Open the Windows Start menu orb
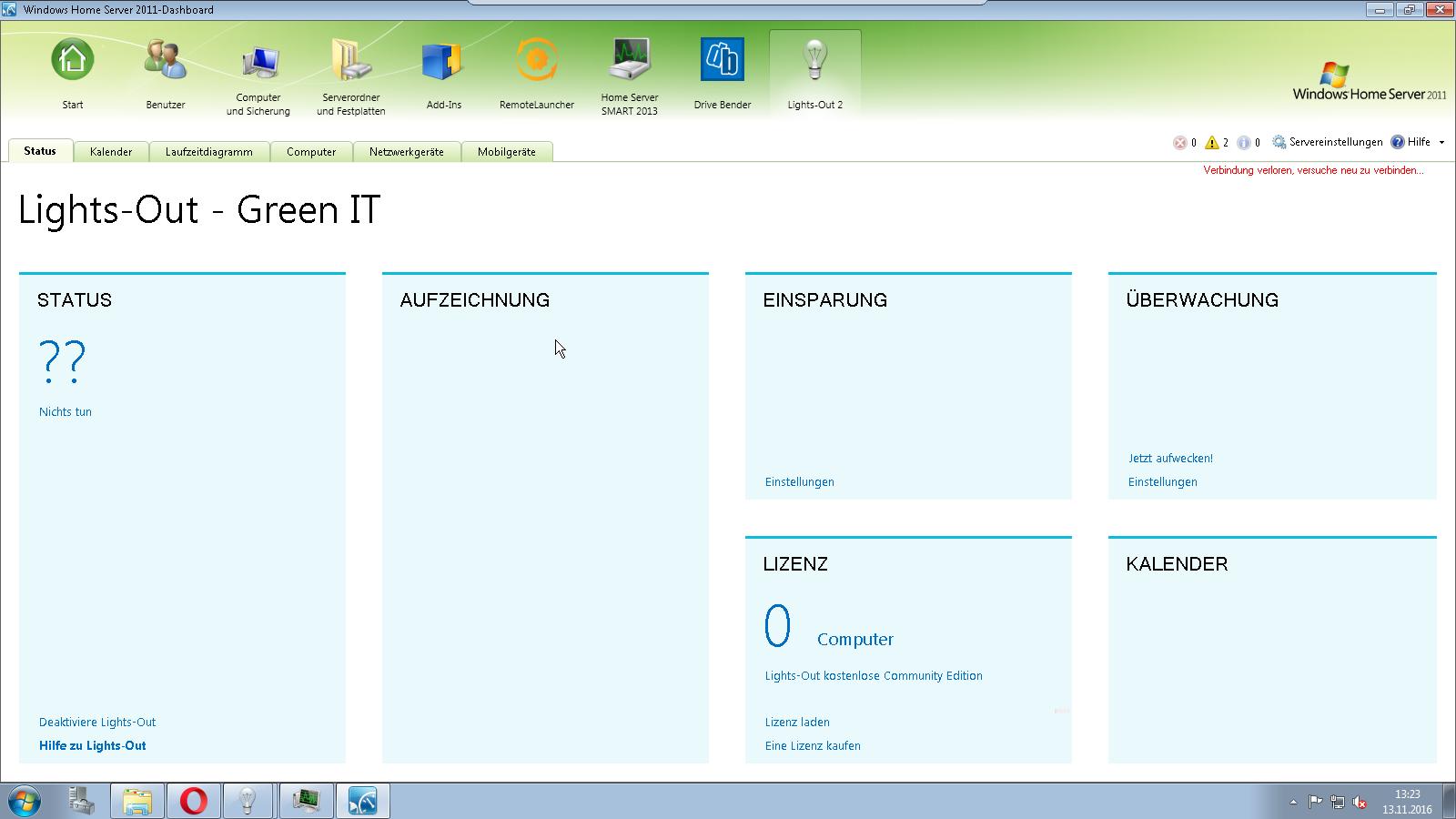Viewport: 1456px width, 819px height. 25,802
